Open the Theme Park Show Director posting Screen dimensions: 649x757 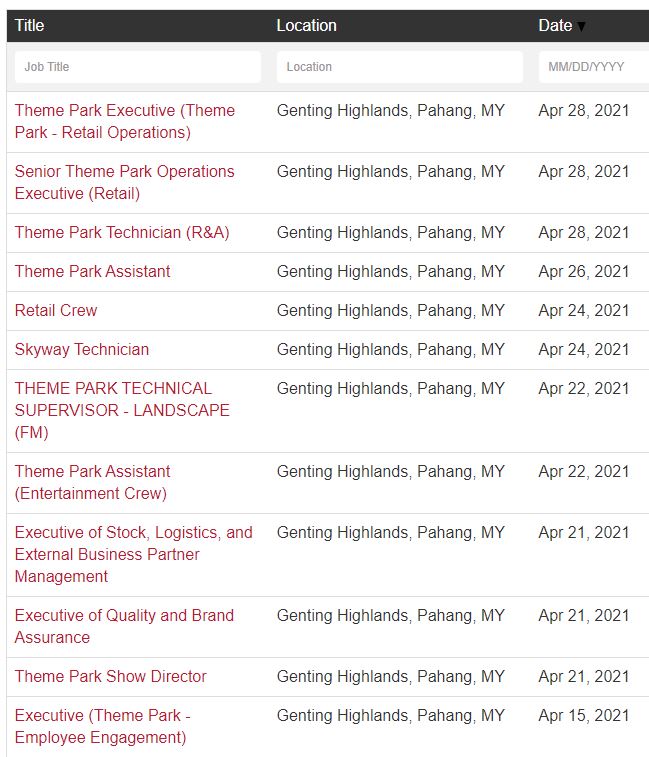pos(111,676)
